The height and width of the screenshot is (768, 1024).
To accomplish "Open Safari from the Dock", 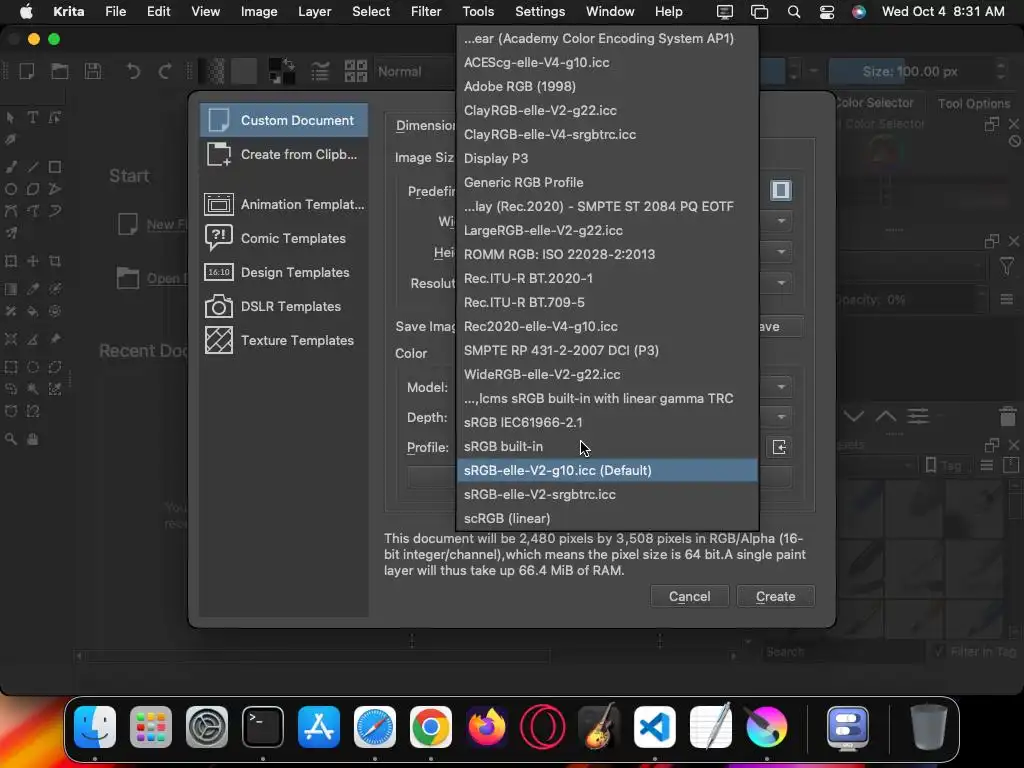I will tap(375, 727).
